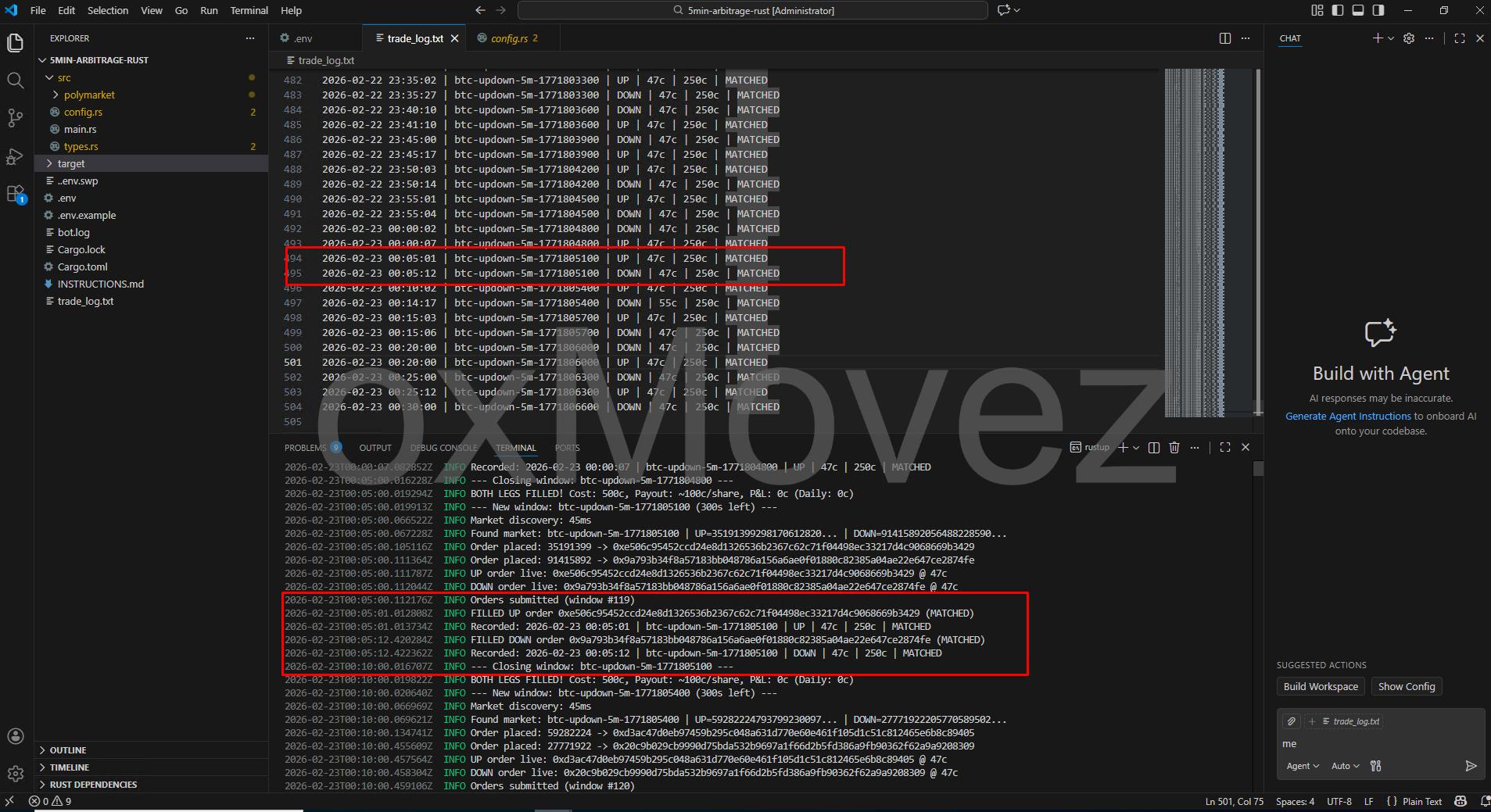Screen dimensions: 1491x812
Task: Toggle the bottom panel visibility
Action: (1358, 10)
